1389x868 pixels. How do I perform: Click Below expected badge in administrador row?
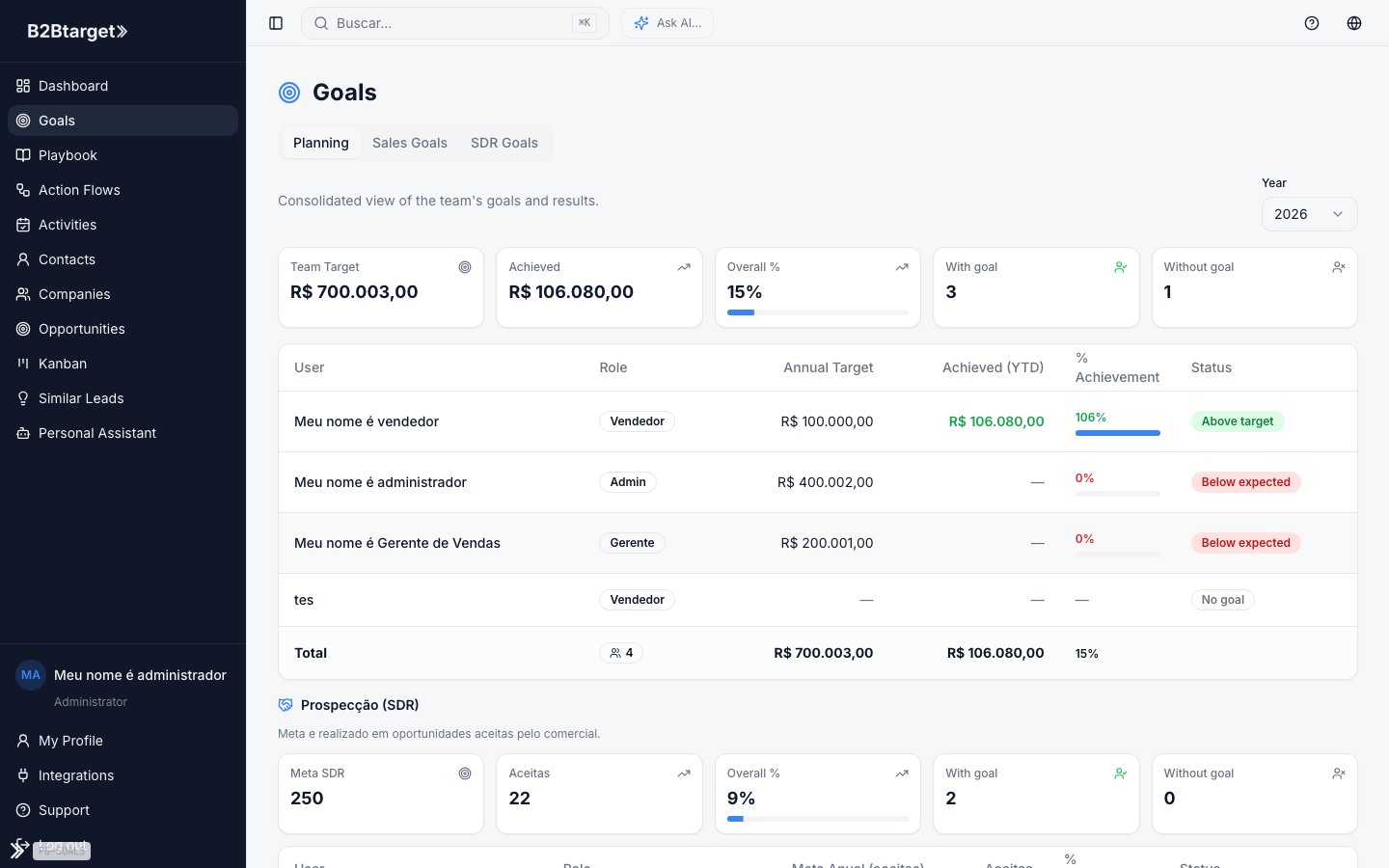coord(1245,482)
